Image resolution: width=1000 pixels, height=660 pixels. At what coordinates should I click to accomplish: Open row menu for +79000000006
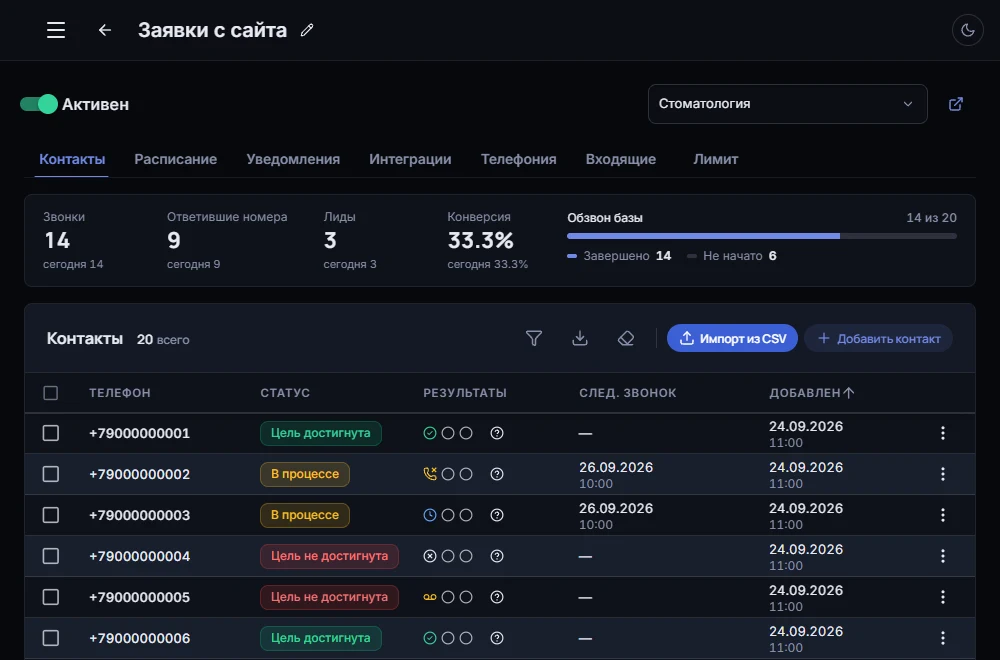943,638
